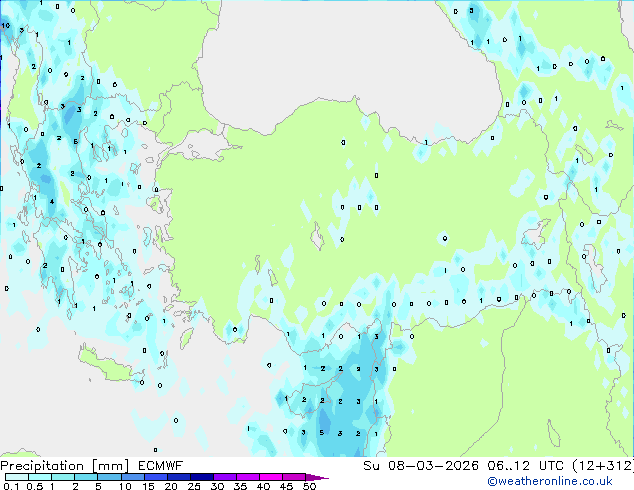Click the legend label '15'
This screenshot has height=490, width=634.
tap(148, 486)
